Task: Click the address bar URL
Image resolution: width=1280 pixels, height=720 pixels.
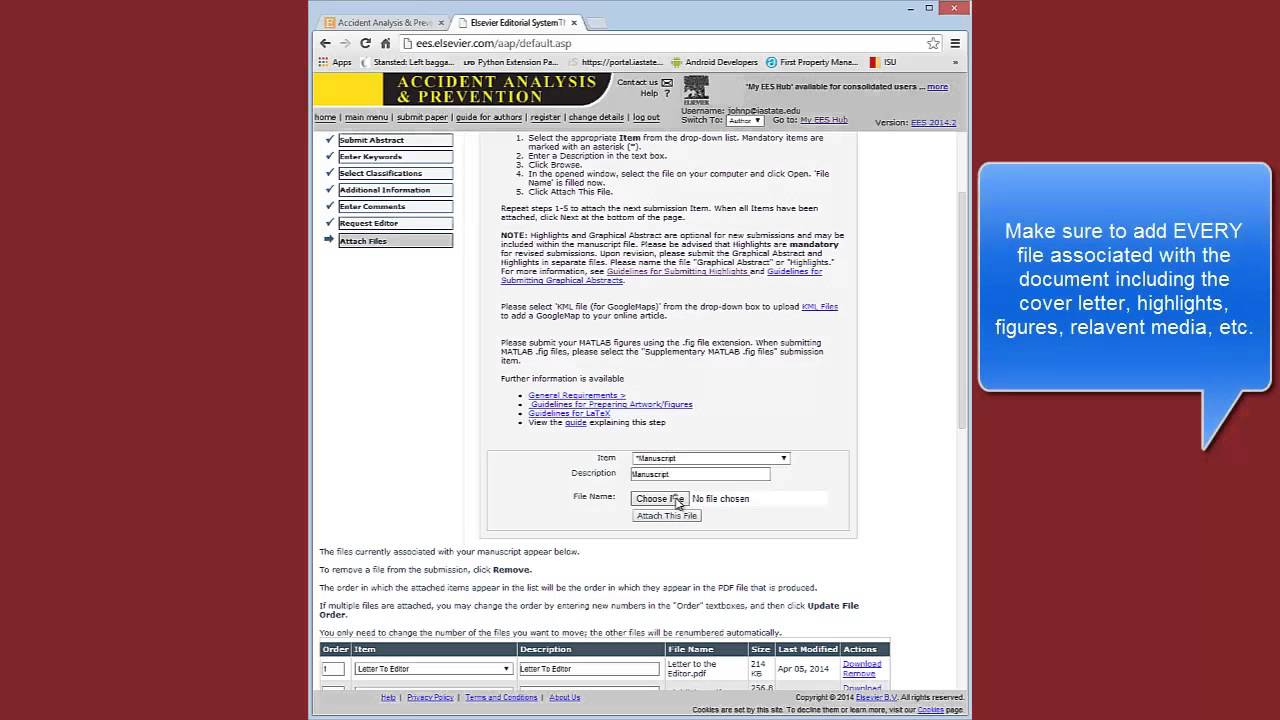Action: click(494, 43)
